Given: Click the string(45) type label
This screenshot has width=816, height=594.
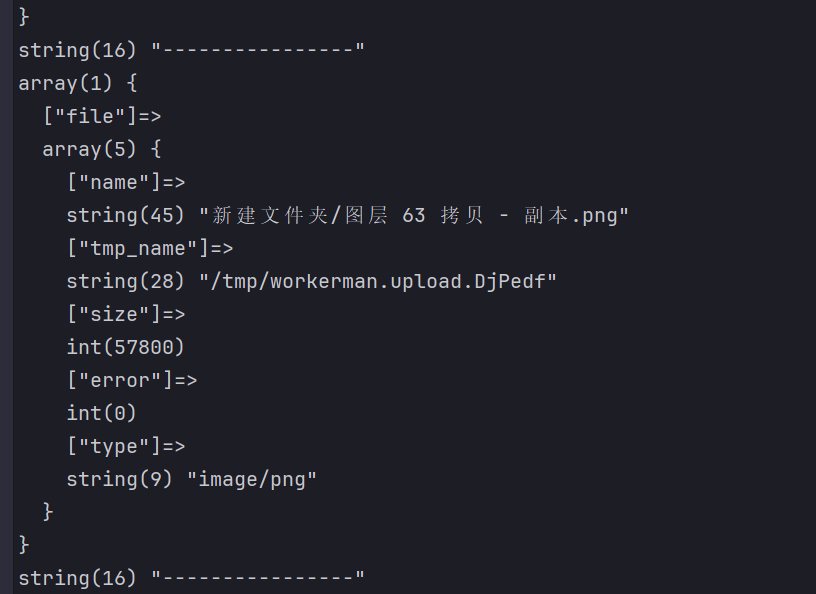Looking at the screenshot, I should (125, 215).
